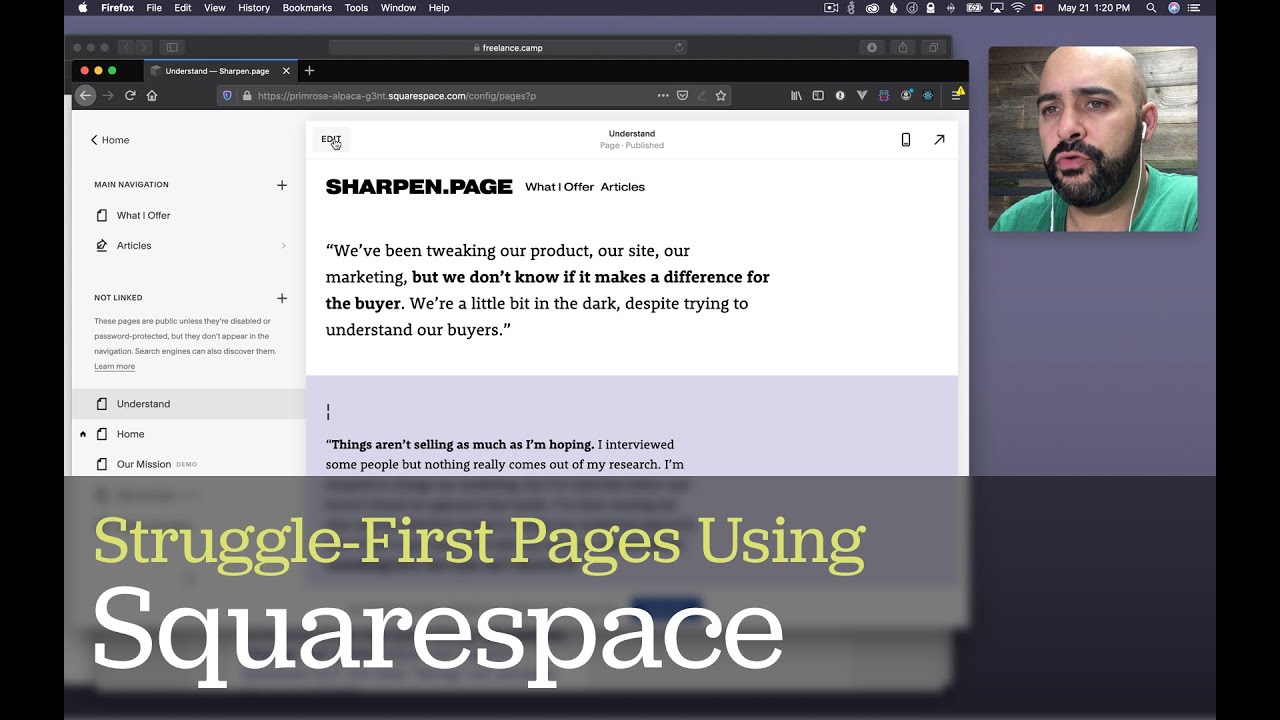1280x720 pixels.
Task: Click the site security padlock icon
Action: coord(246,96)
